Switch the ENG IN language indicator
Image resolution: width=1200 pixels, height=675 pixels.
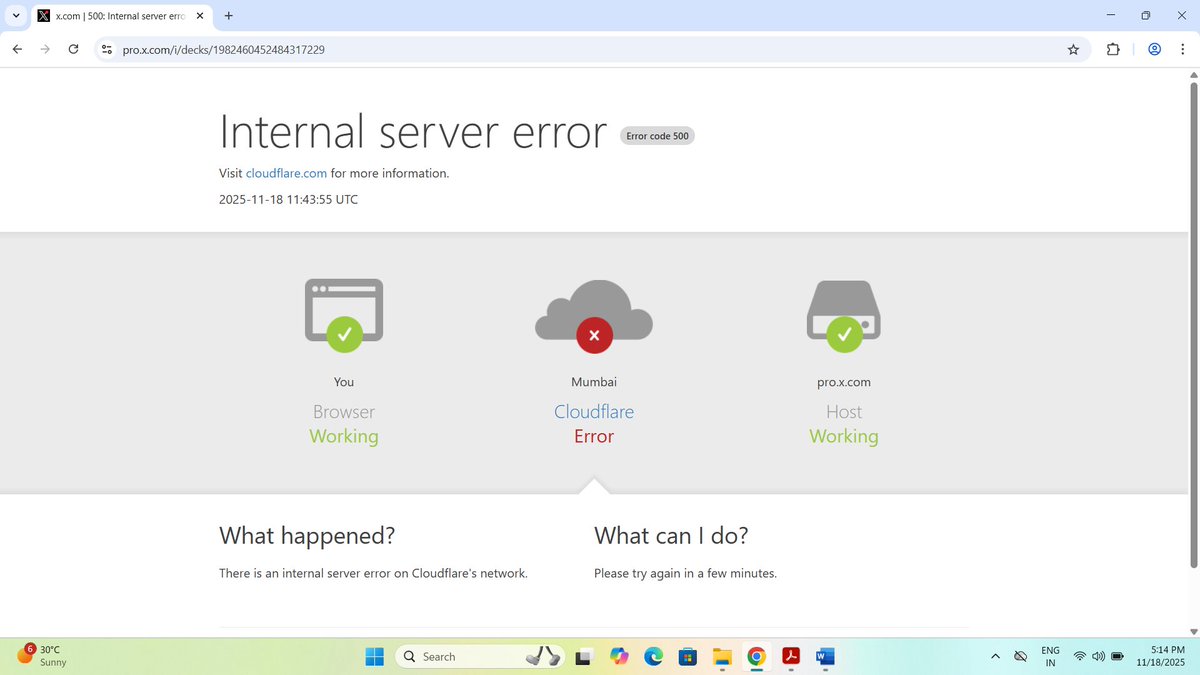pyautogui.click(x=1050, y=656)
